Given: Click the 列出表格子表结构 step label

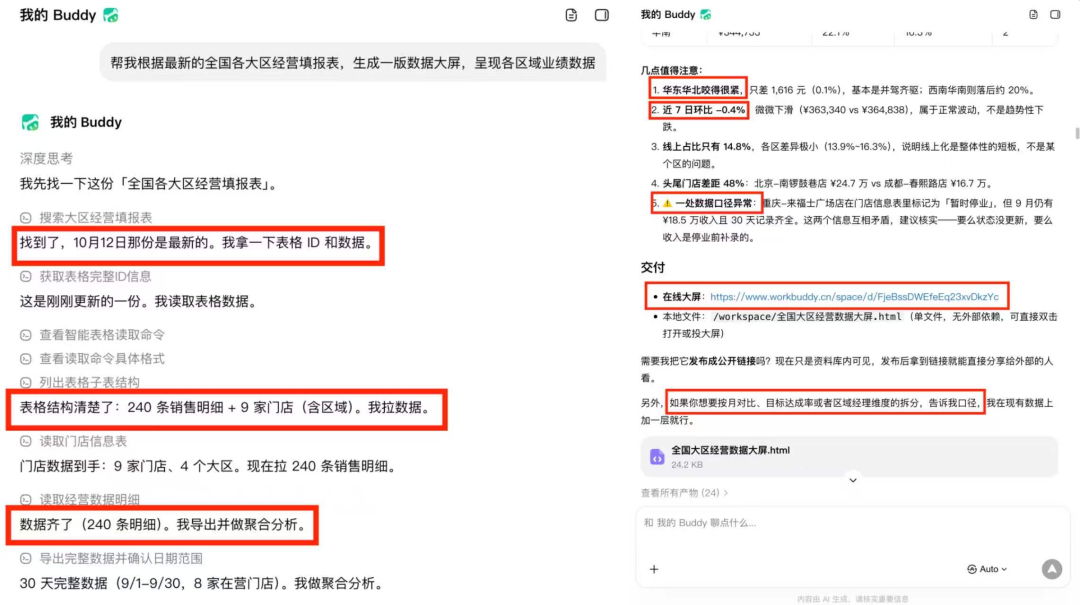Looking at the screenshot, I should (x=90, y=382).
